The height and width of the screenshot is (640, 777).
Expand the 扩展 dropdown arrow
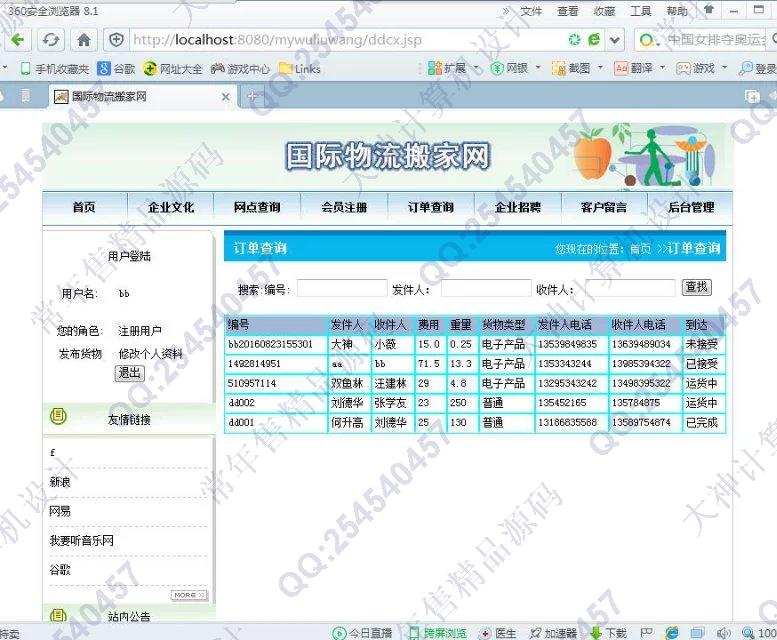point(476,67)
